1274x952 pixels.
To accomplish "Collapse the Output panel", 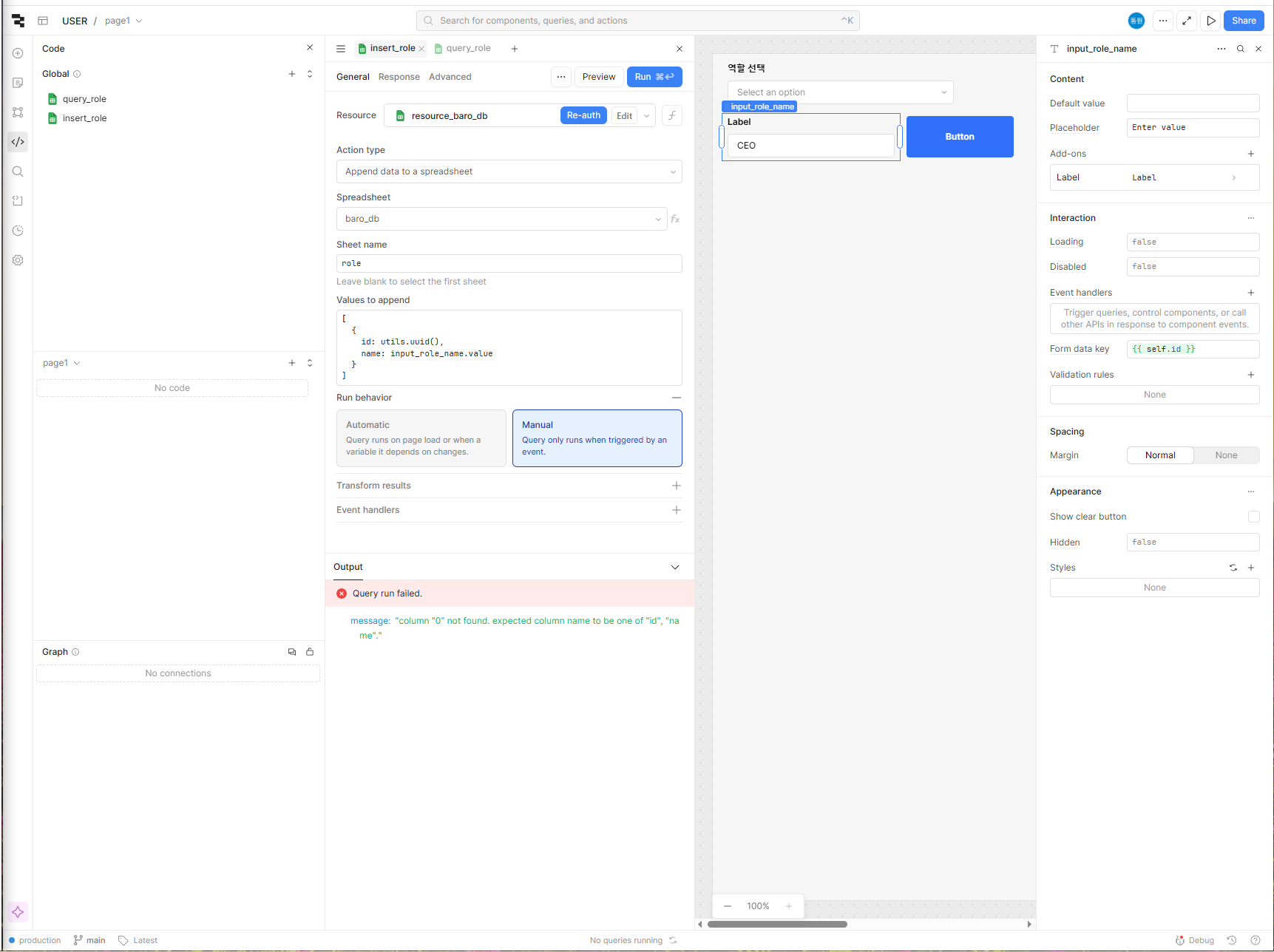I will coord(675,567).
